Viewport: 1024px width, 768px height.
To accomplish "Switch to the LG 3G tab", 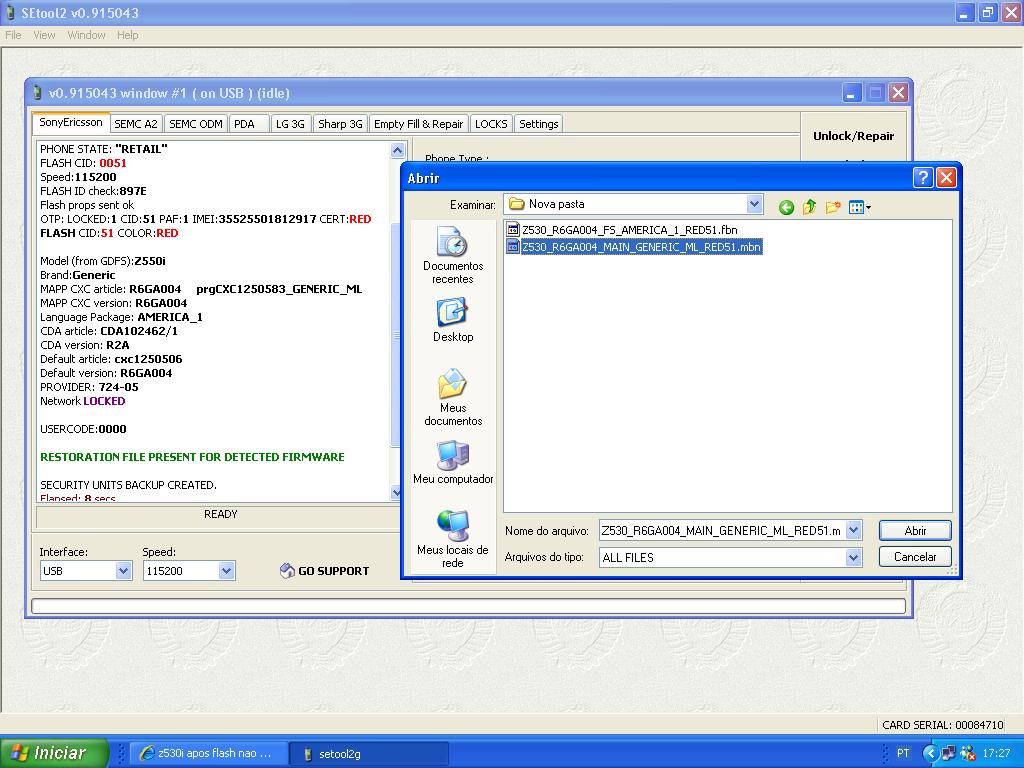I will [290, 124].
